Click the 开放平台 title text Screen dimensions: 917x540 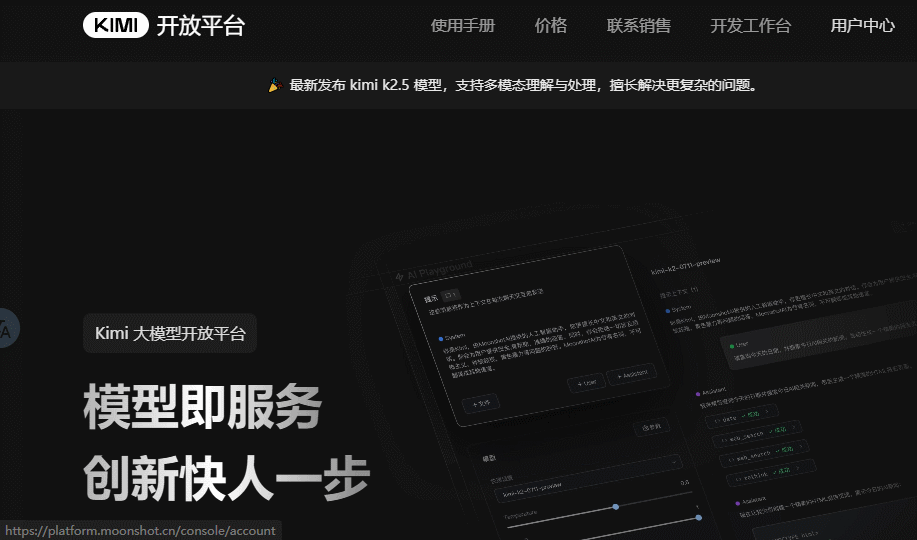pyautogui.click(x=201, y=26)
